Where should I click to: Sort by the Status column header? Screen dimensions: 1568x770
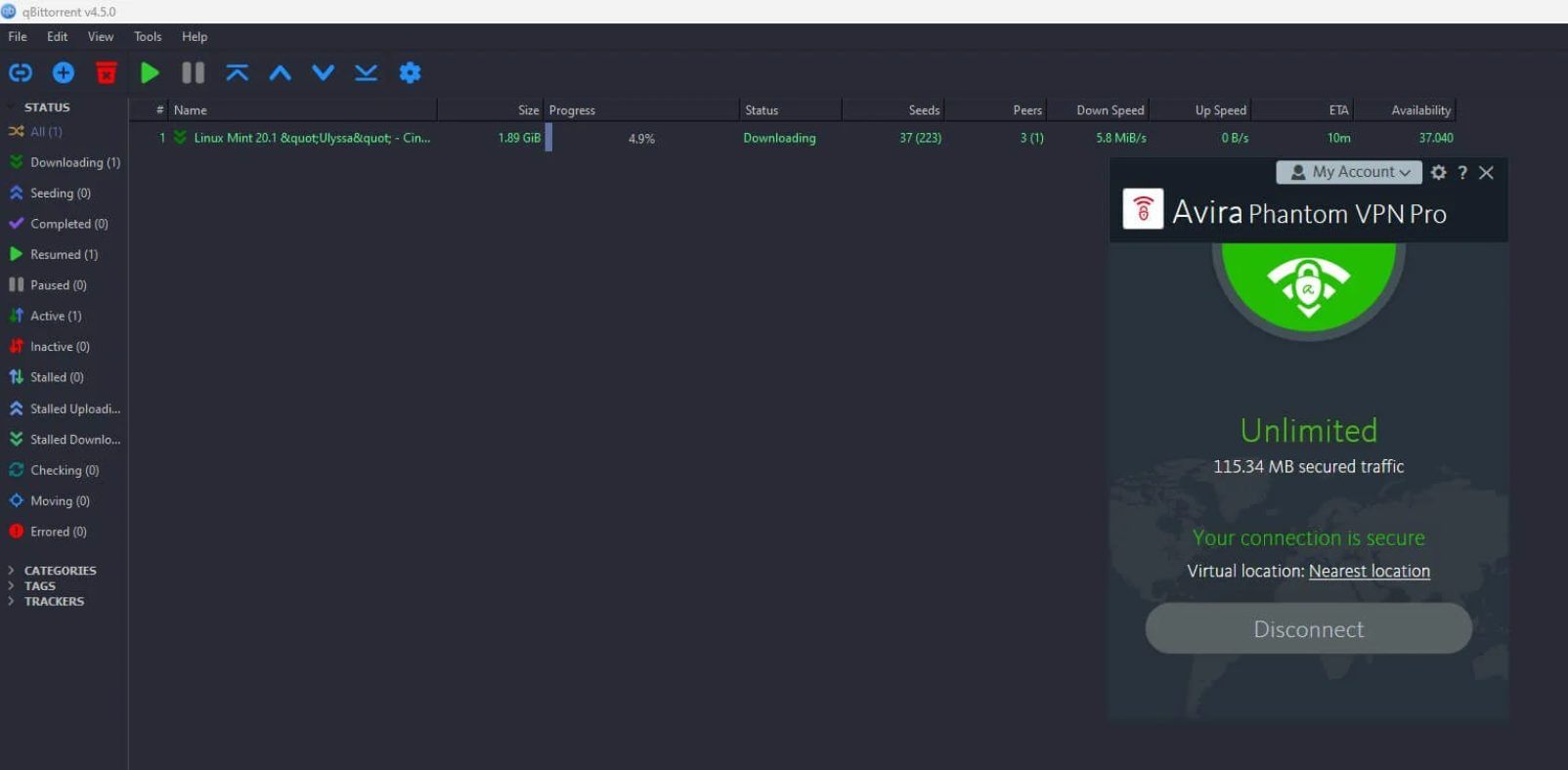790,110
